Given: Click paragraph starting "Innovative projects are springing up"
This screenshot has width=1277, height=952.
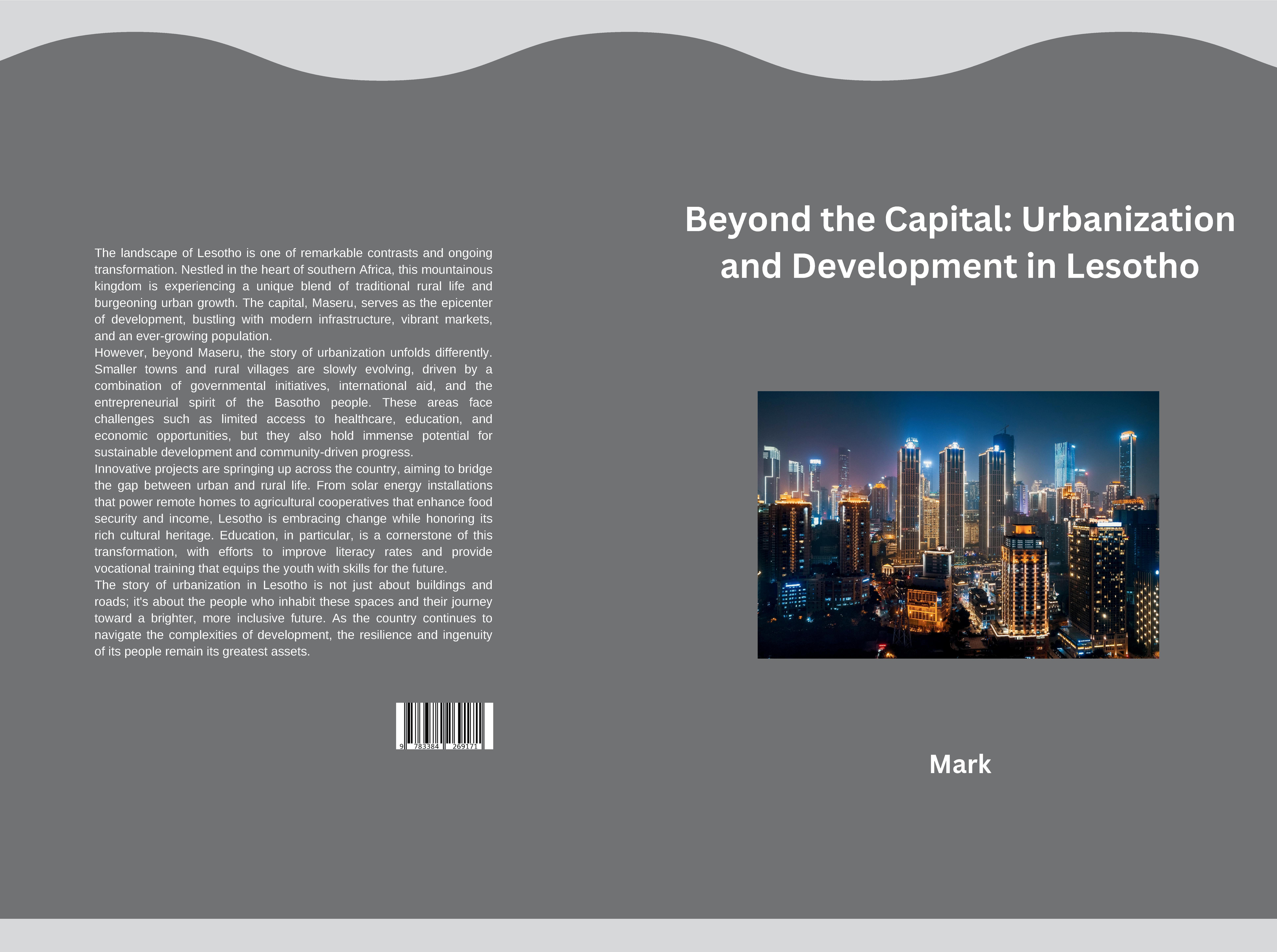Looking at the screenshot, I should [293, 519].
